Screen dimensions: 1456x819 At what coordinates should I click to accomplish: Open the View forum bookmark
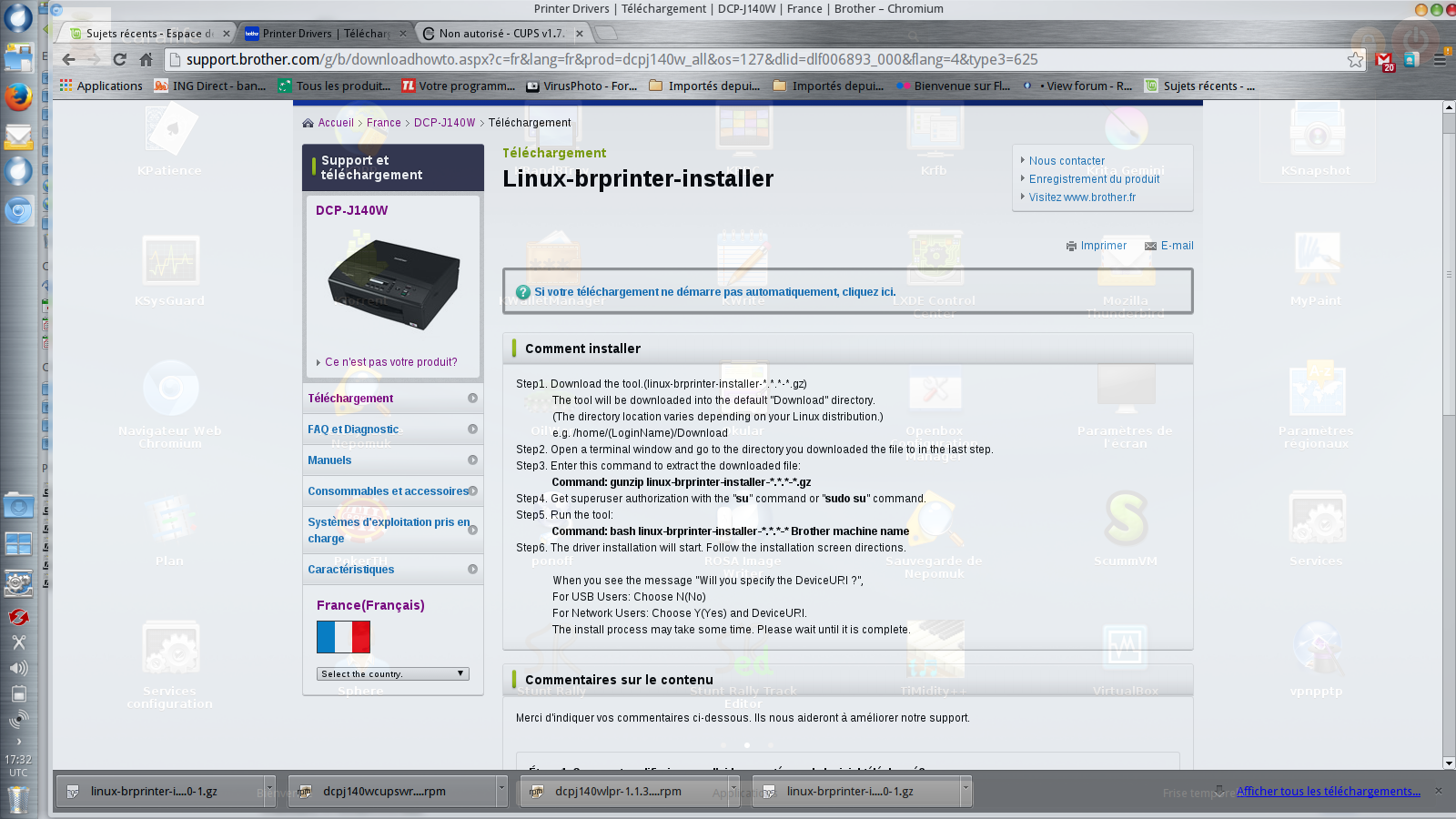(x=1077, y=86)
